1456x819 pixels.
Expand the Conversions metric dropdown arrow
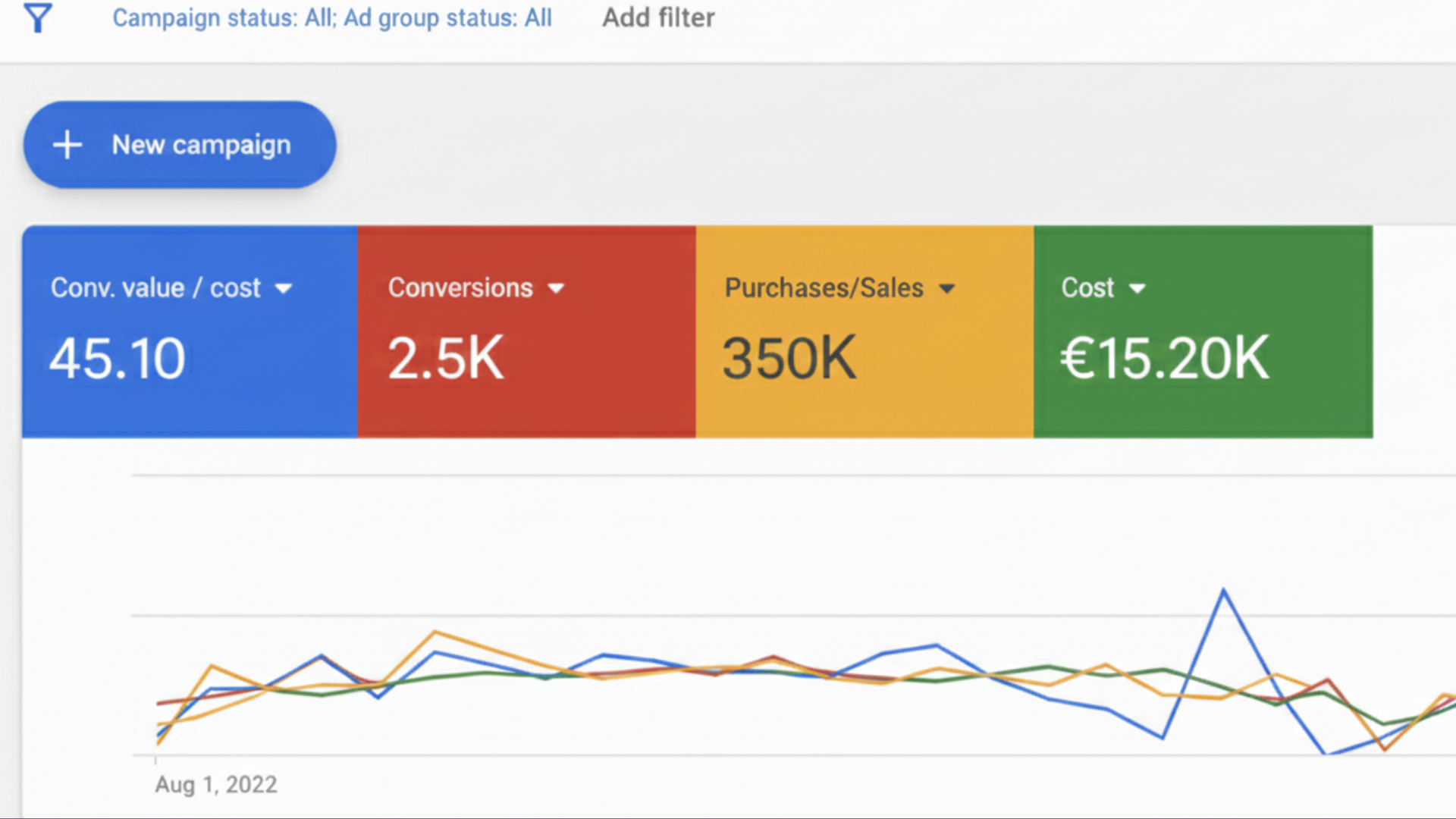tap(556, 289)
